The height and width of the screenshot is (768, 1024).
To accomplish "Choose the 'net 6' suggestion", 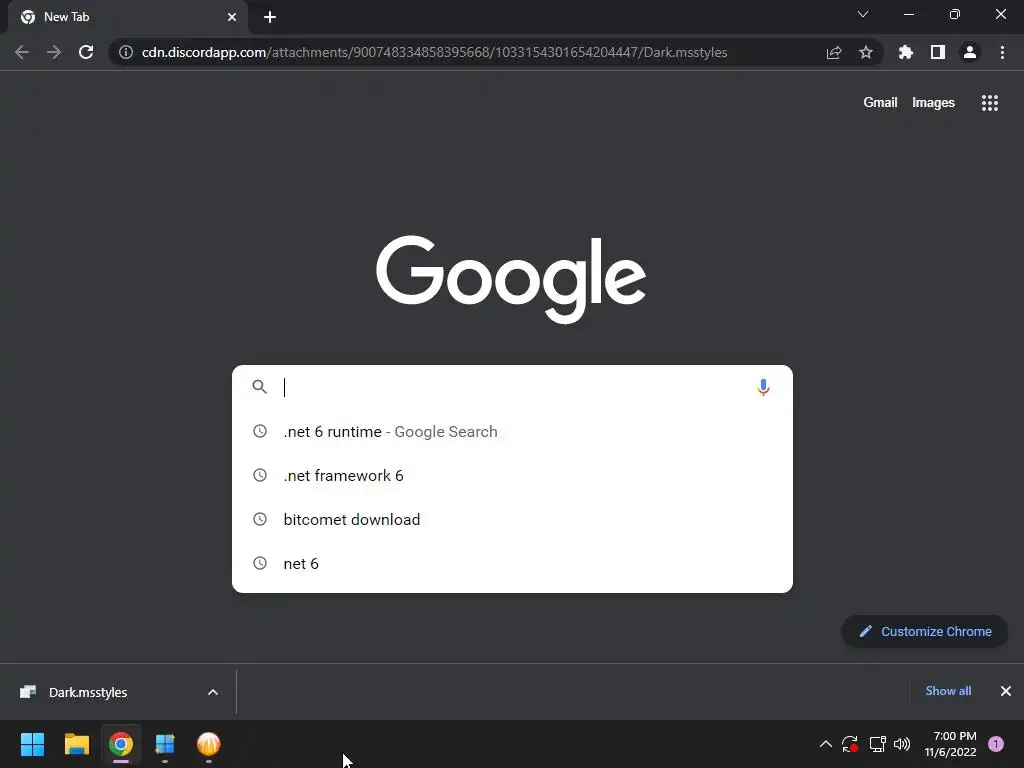I will (x=512, y=563).
